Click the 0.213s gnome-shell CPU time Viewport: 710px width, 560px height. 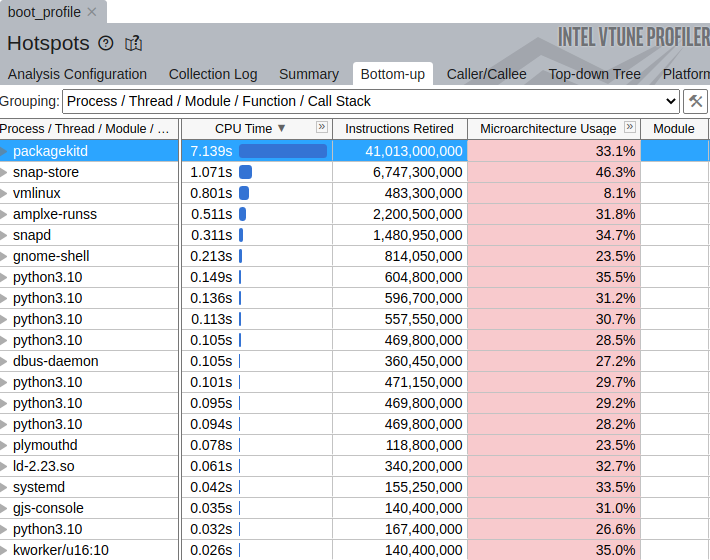coord(211,256)
